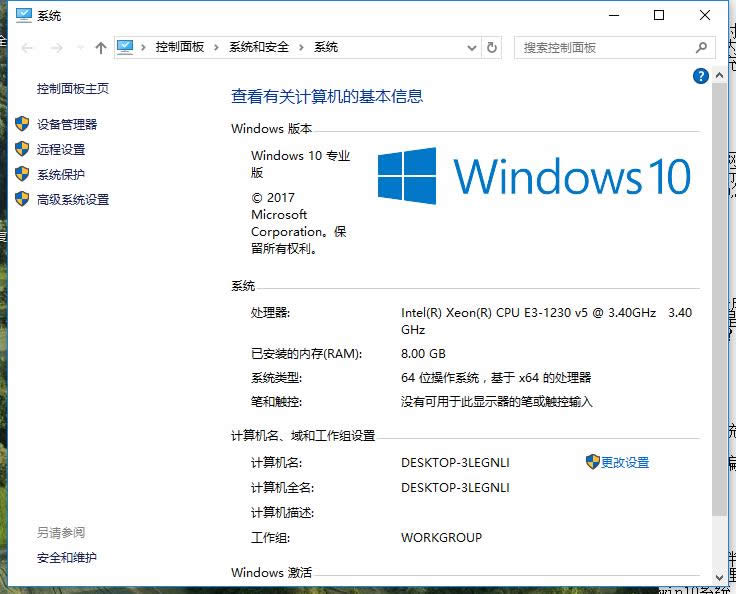Expand the chevron after 控制面板
The width and height of the screenshot is (736, 594).
click(216, 47)
